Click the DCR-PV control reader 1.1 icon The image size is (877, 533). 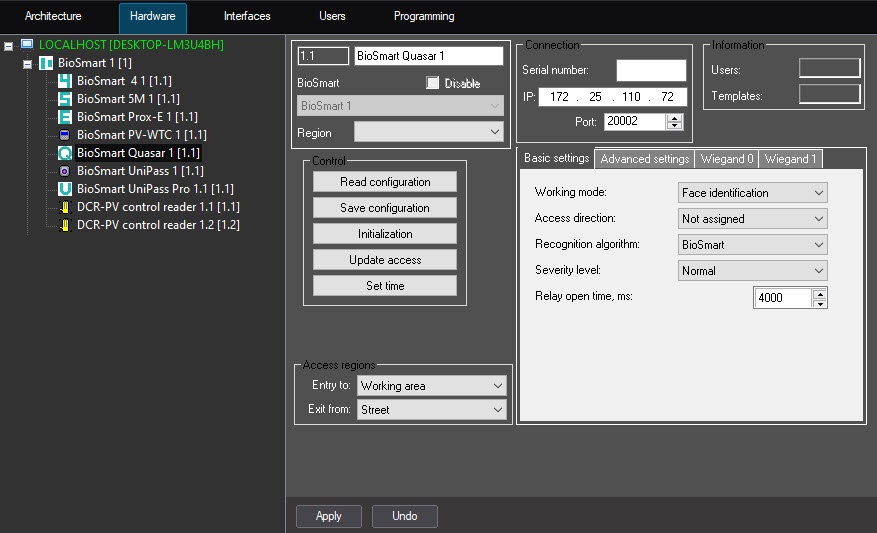[65, 207]
